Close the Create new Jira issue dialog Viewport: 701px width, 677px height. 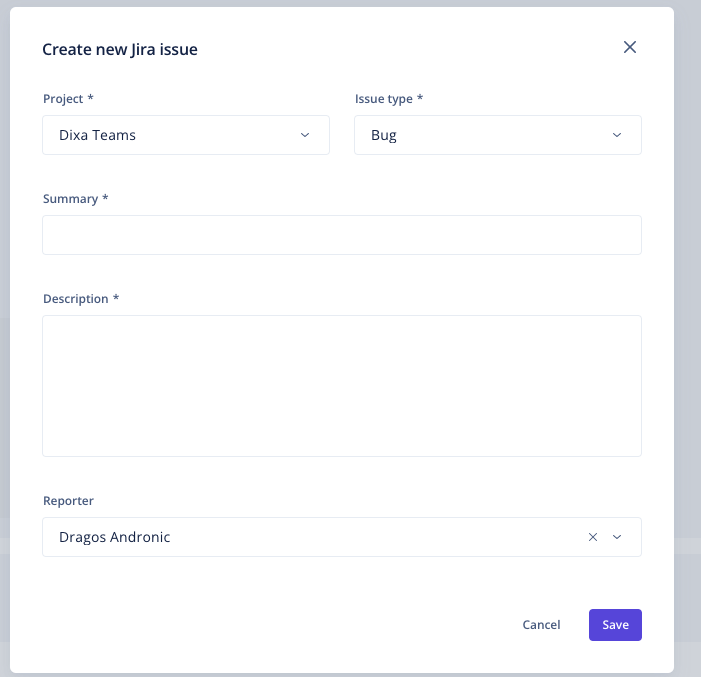pos(629,47)
